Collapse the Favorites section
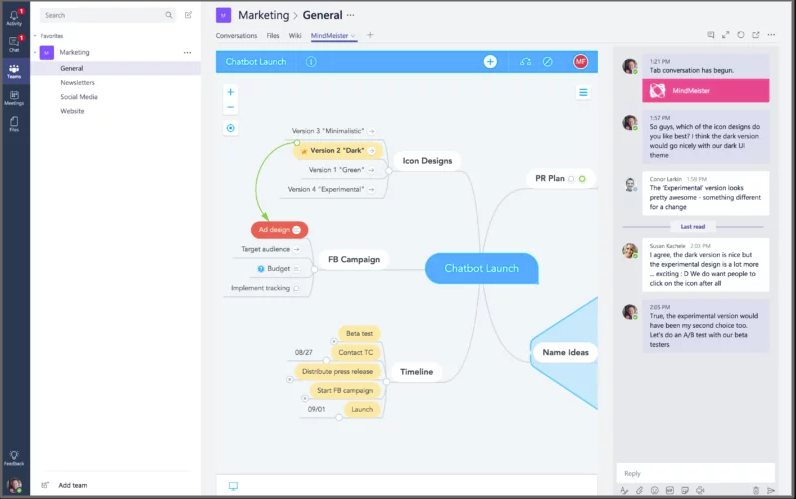 tap(36, 35)
